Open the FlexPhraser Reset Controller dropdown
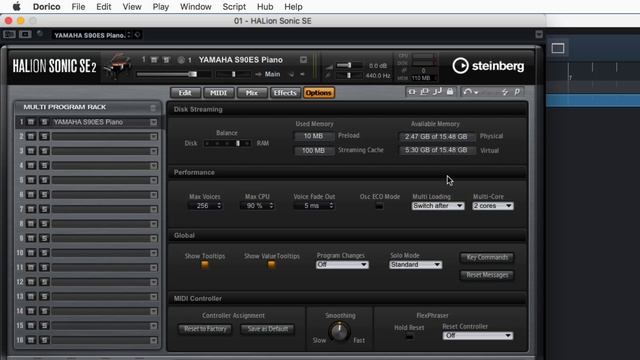The height and width of the screenshot is (360, 640). 478,336
